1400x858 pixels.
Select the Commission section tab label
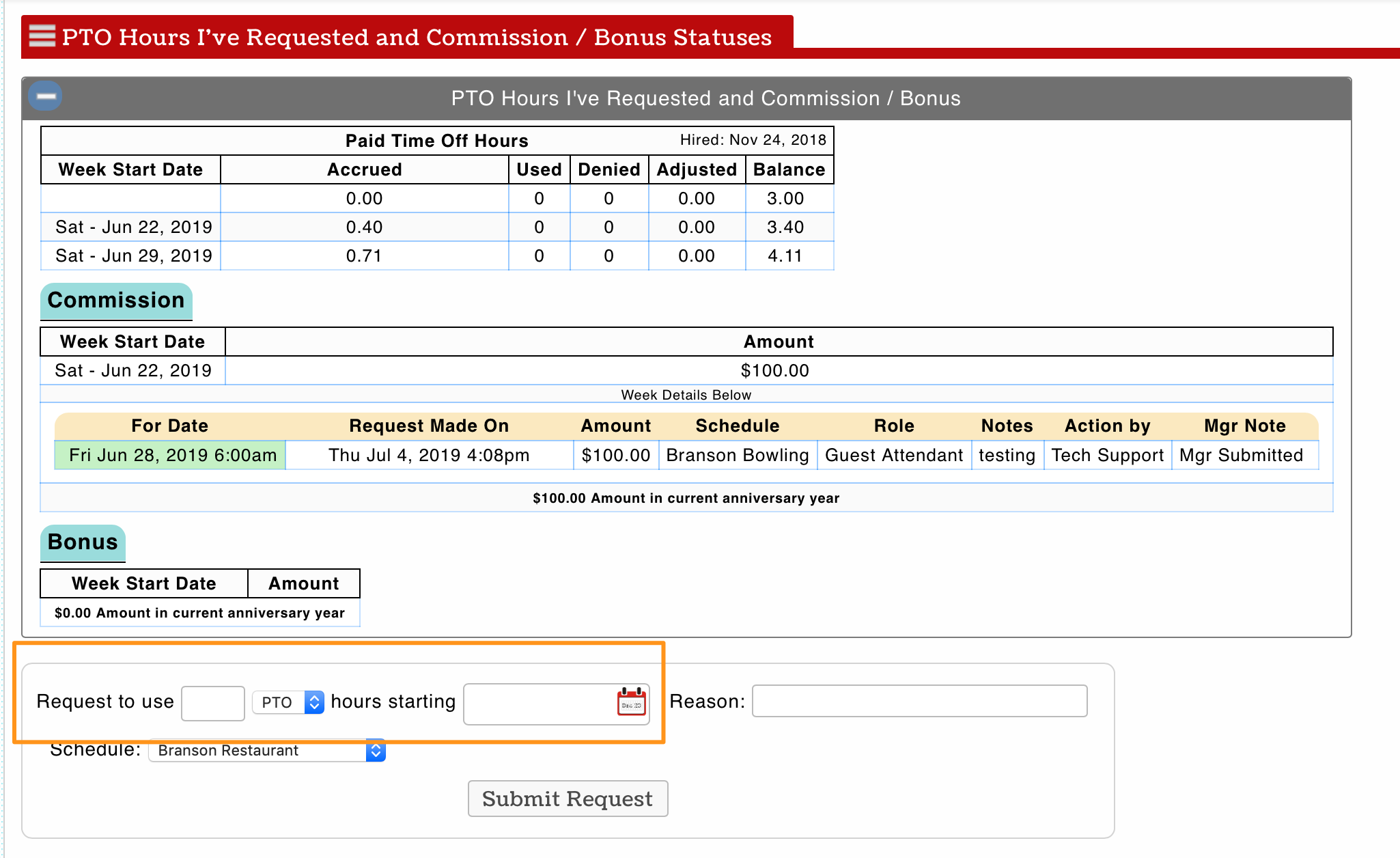116,301
